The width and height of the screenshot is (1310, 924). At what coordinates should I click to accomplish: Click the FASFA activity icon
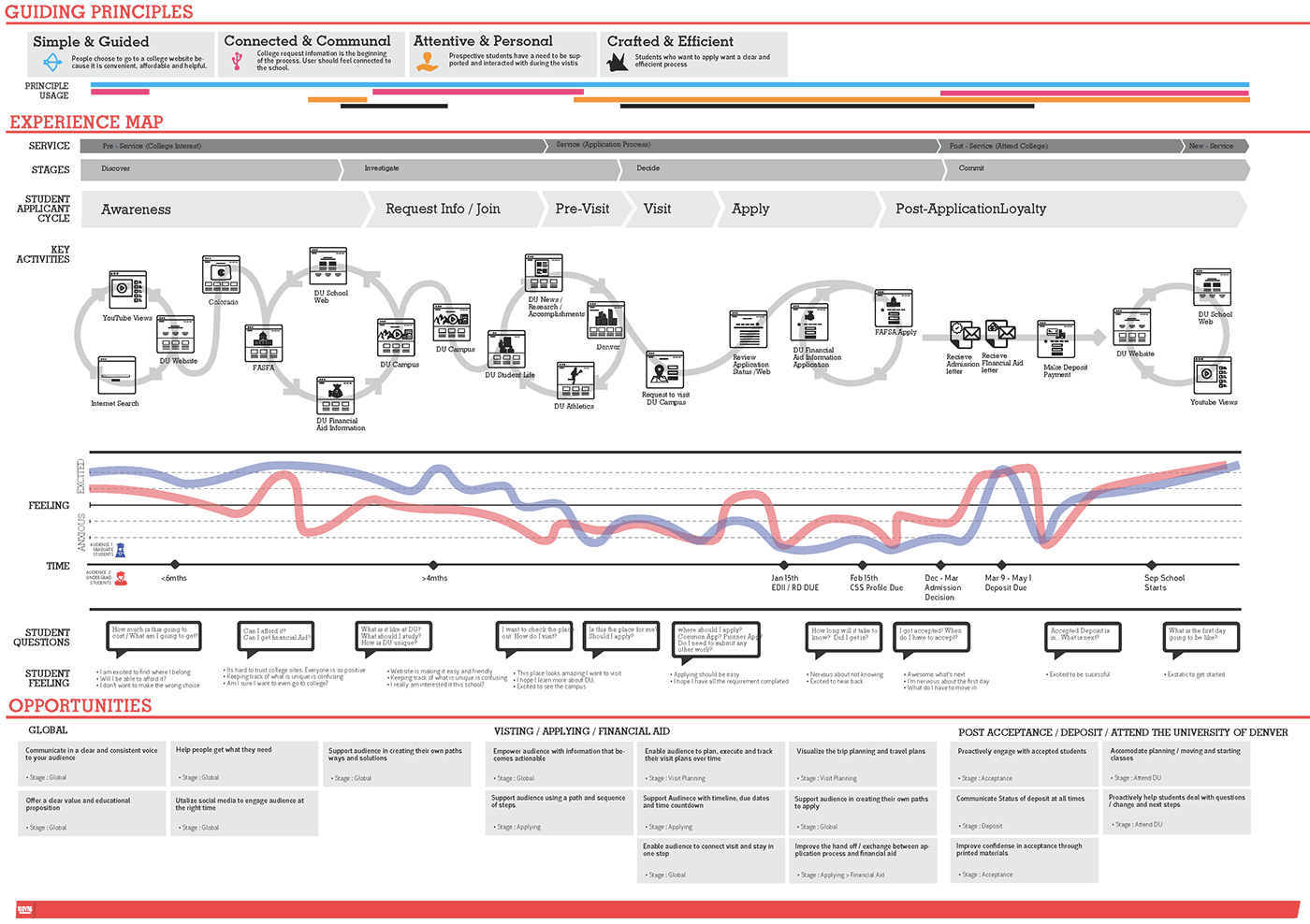[263, 343]
